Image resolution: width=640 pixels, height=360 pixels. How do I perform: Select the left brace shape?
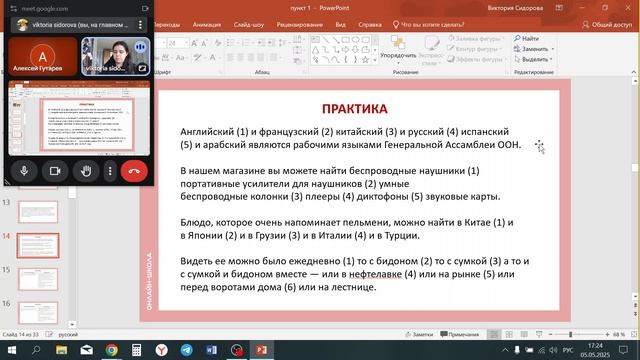pos(345,60)
